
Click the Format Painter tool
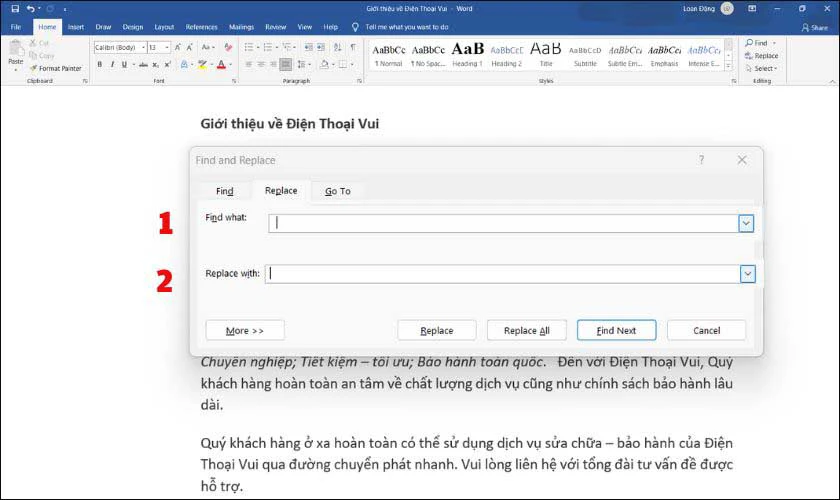pyautogui.click(x=56, y=68)
